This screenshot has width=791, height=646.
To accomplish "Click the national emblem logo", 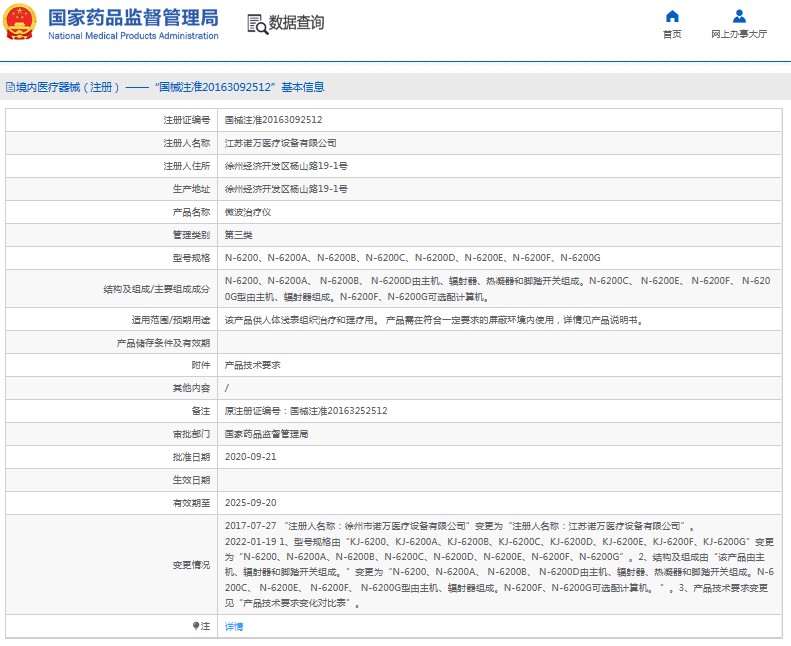I will click(20, 22).
